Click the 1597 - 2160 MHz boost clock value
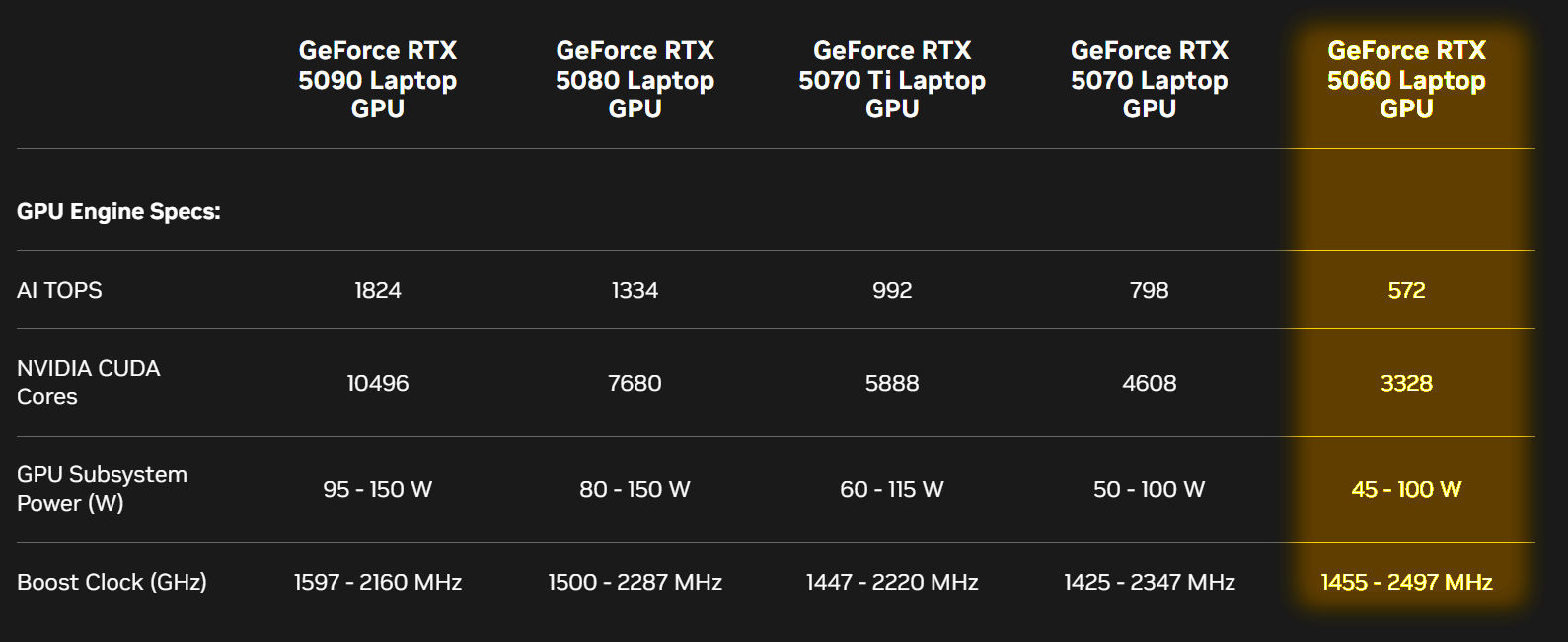This screenshot has width=1568, height=642. pyautogui.click(x=378, y=582)
